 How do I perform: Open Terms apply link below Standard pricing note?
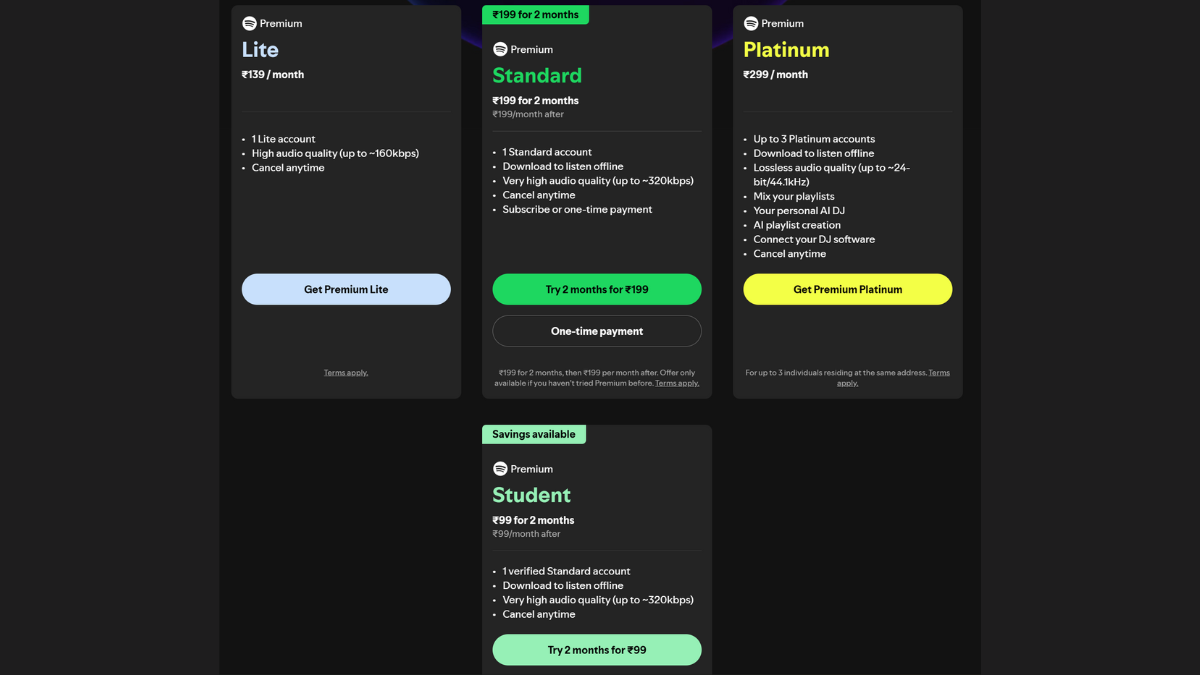click(x=677, y=382)
